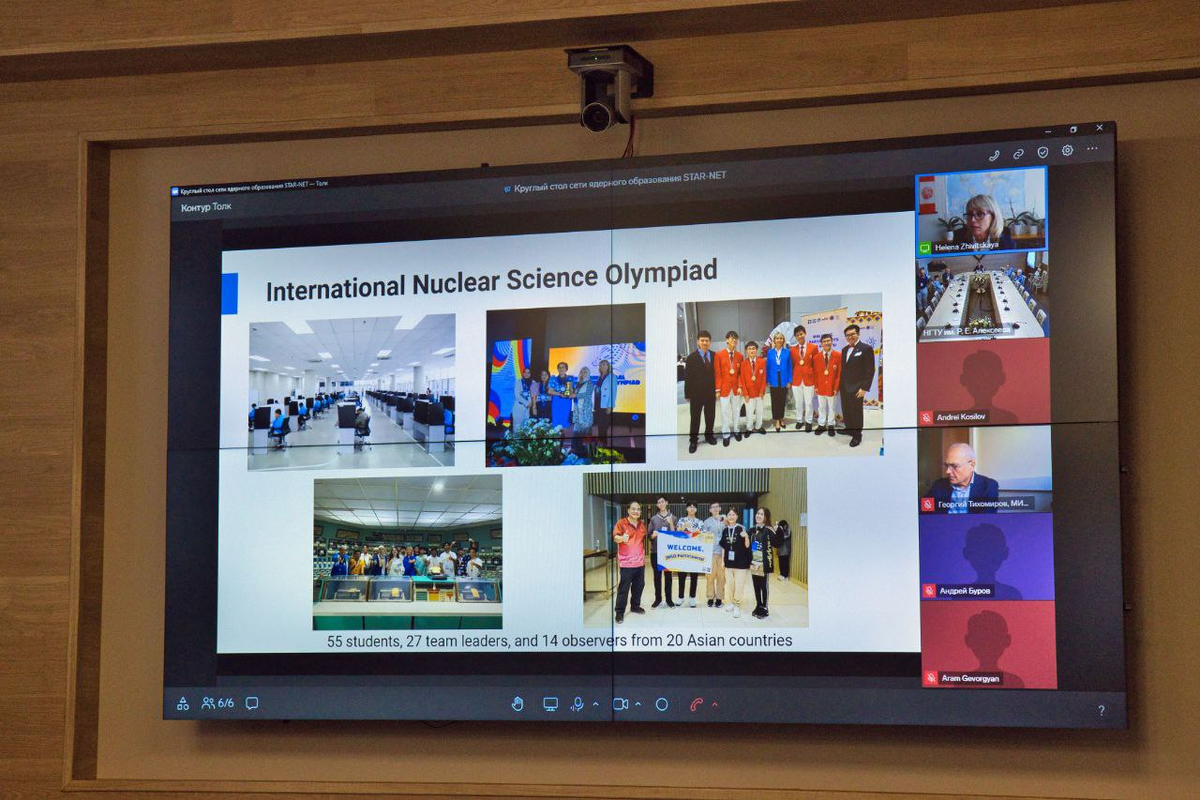
Task: Copy meeting link via chain icon
Action: tap(1018, 154)
